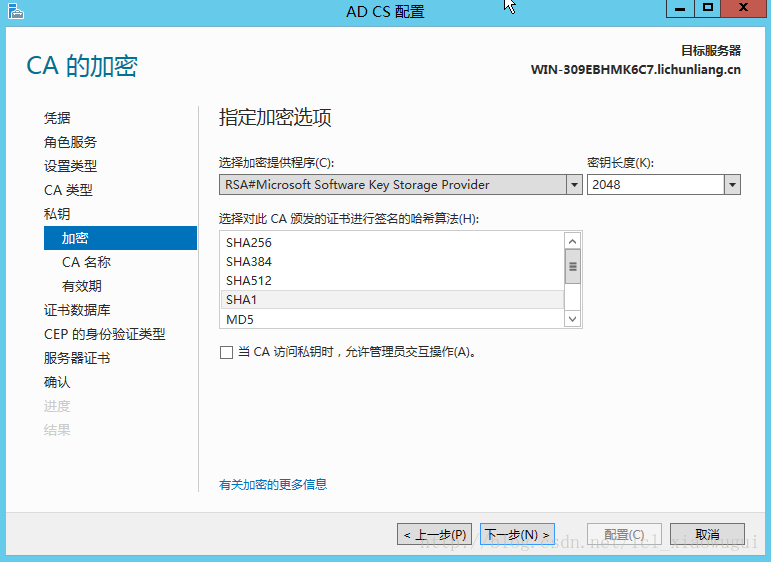This screenshot has width=771, height=562.
Task: Go to 有效期 step in sidebar
Action: [82, 286]
